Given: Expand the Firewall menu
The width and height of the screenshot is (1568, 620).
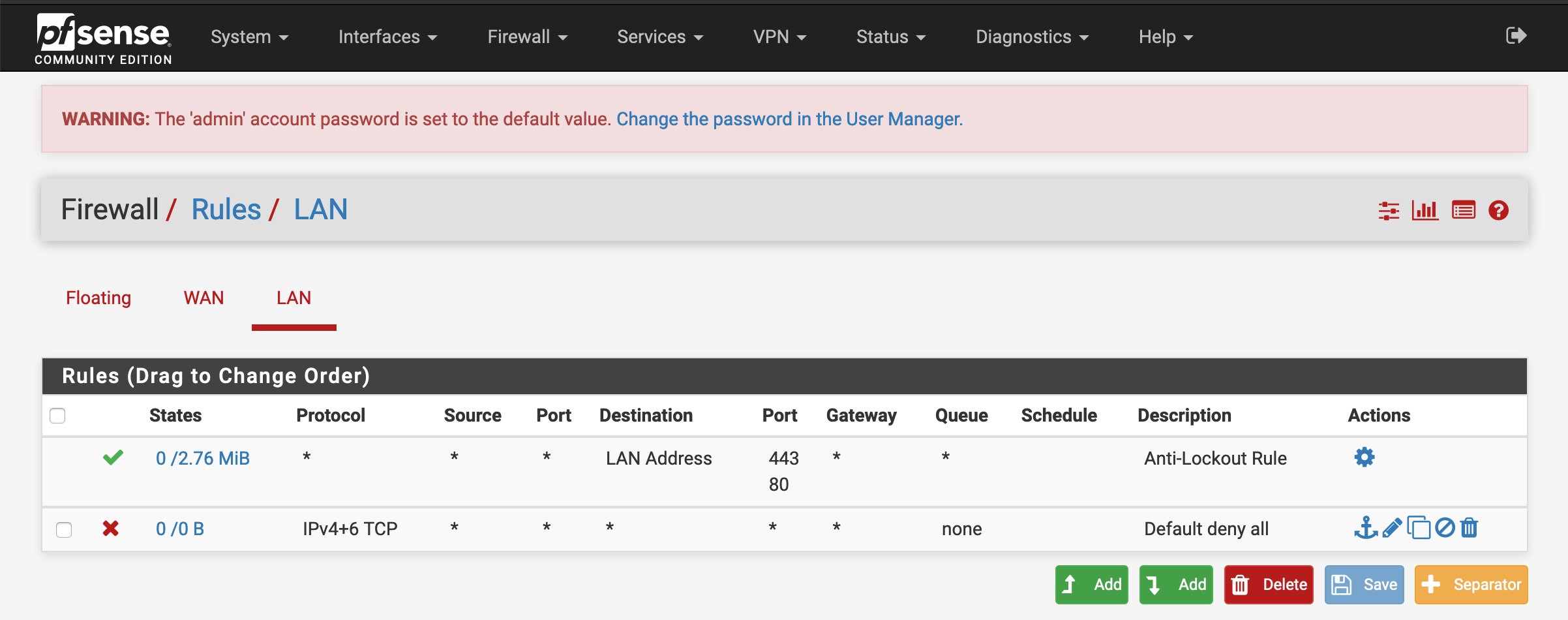Looking at the screenshot, I should [527, 37].
